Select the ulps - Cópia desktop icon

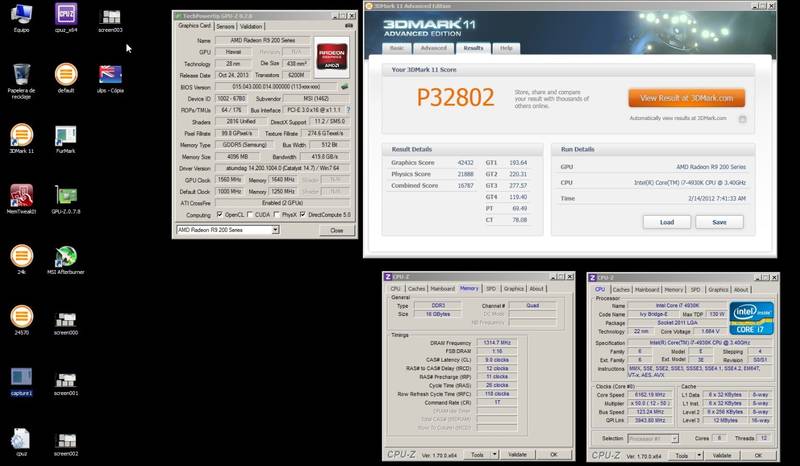[110, 79]
